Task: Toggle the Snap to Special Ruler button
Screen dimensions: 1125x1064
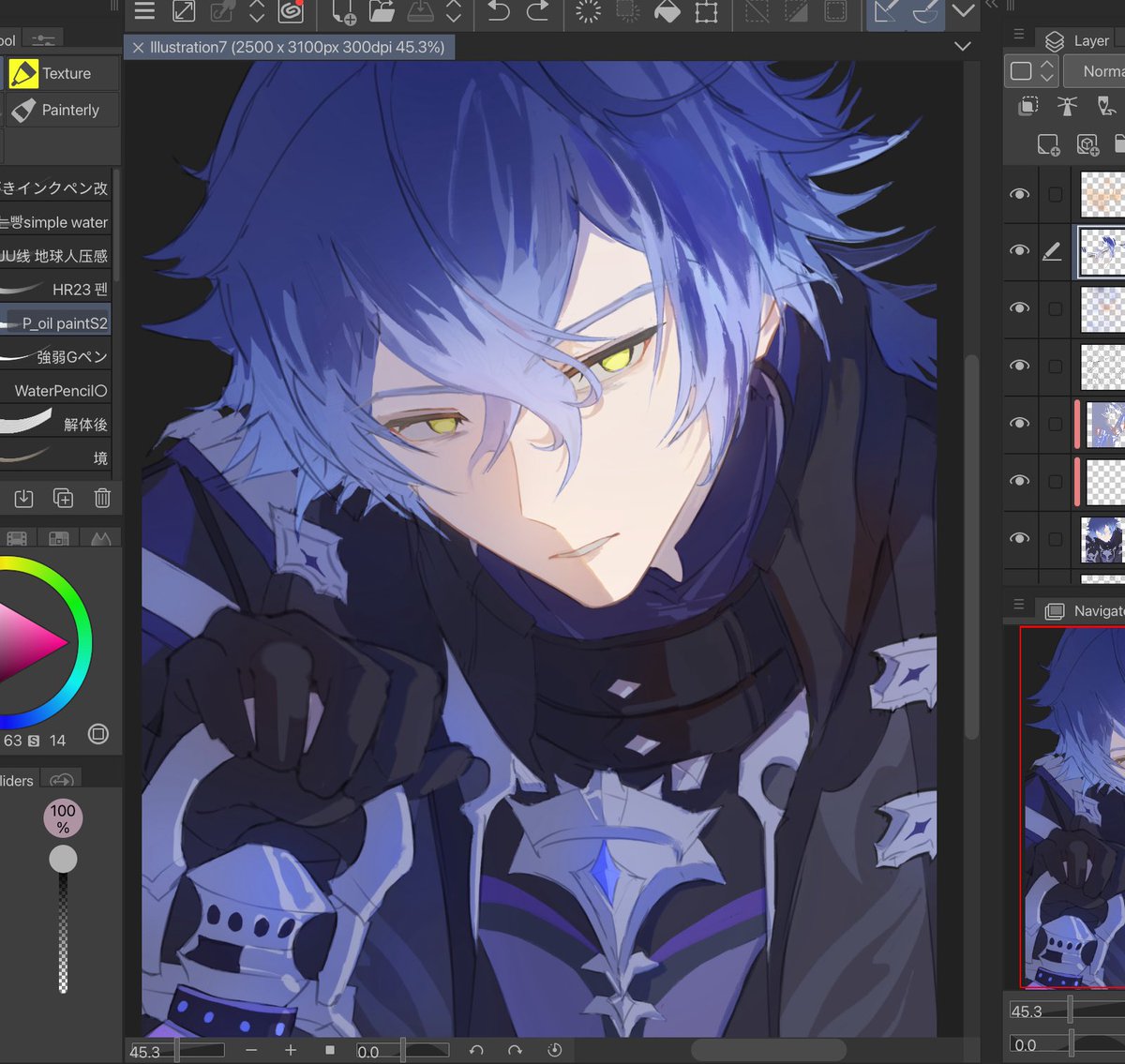Action: click(924, 11)
